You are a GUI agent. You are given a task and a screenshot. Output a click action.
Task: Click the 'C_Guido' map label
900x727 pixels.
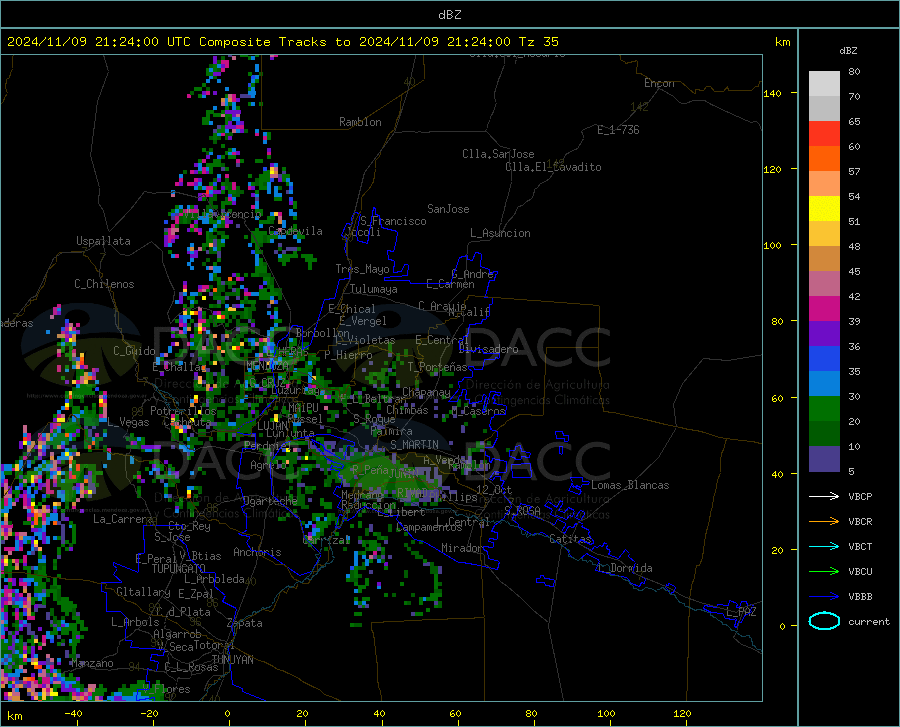tap(134, 351)
